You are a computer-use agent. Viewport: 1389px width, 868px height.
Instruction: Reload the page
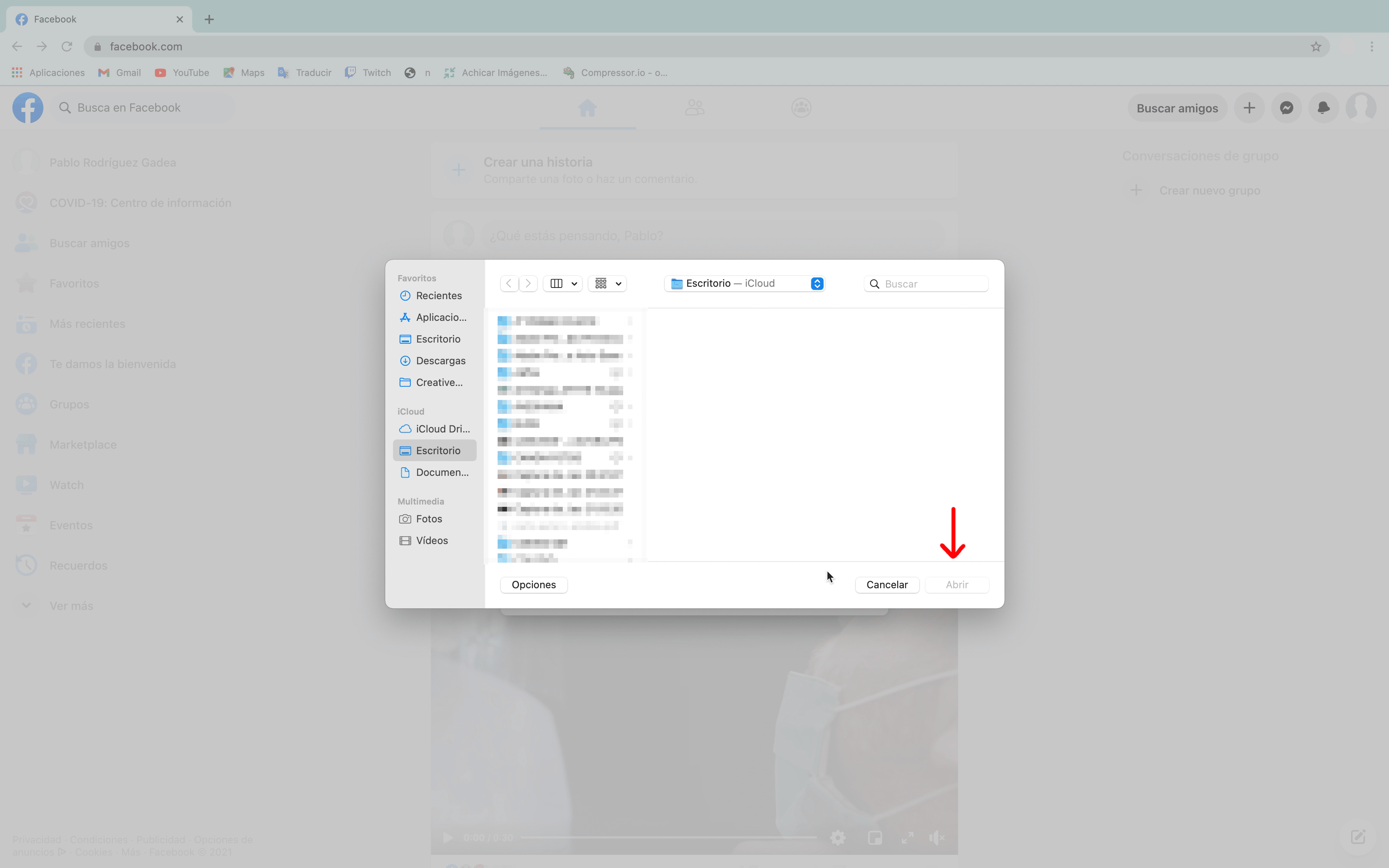coord(67,46)
